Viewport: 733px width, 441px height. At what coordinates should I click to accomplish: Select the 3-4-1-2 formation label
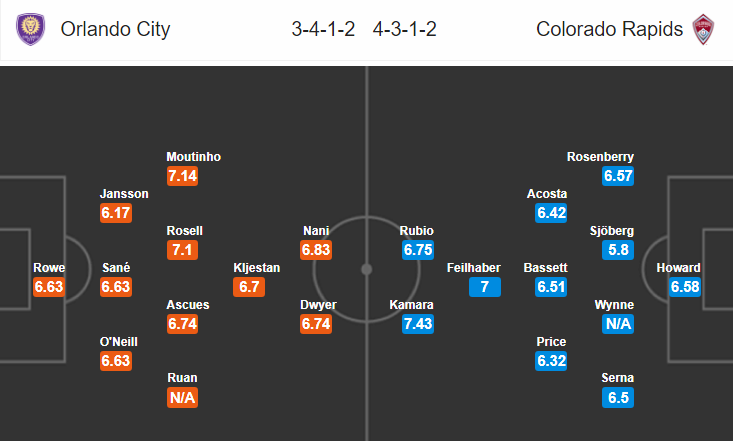pyautogui.click(x=323, y=29)
